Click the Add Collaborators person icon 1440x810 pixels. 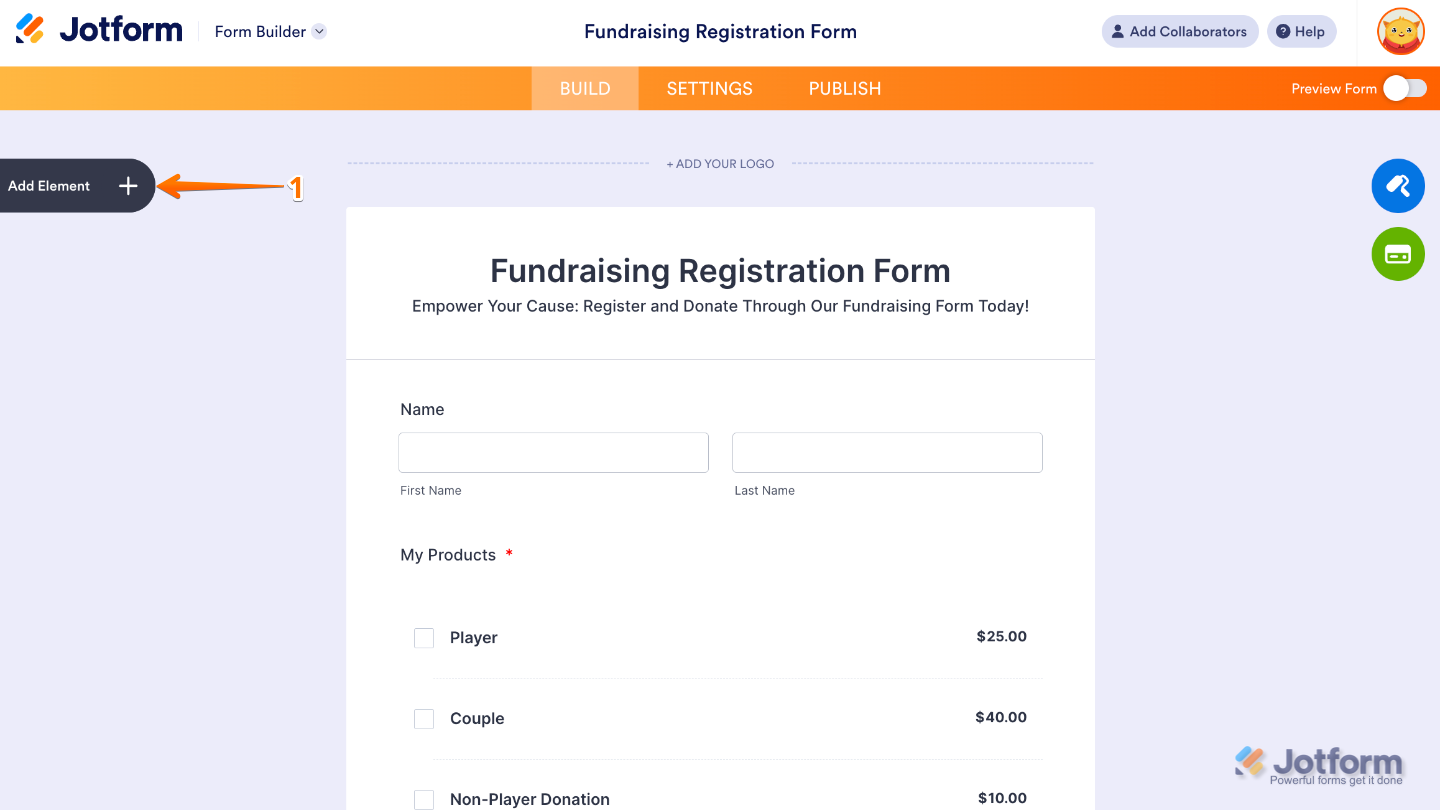pos(1117,31)
